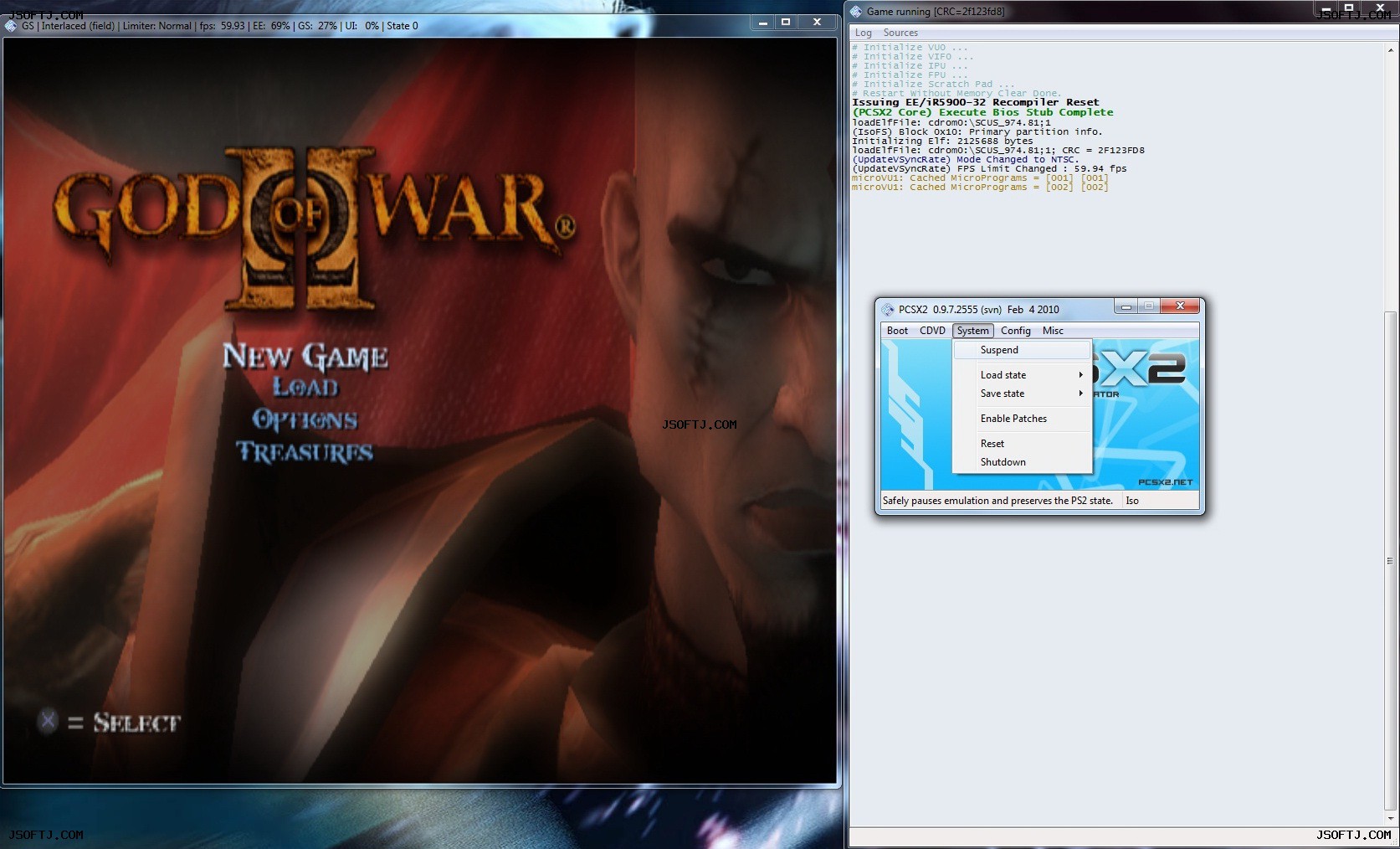This screenshot has height=849, width=1400.
Task: Click the Iso status bar entry
Action: [x=1132, y=501]
